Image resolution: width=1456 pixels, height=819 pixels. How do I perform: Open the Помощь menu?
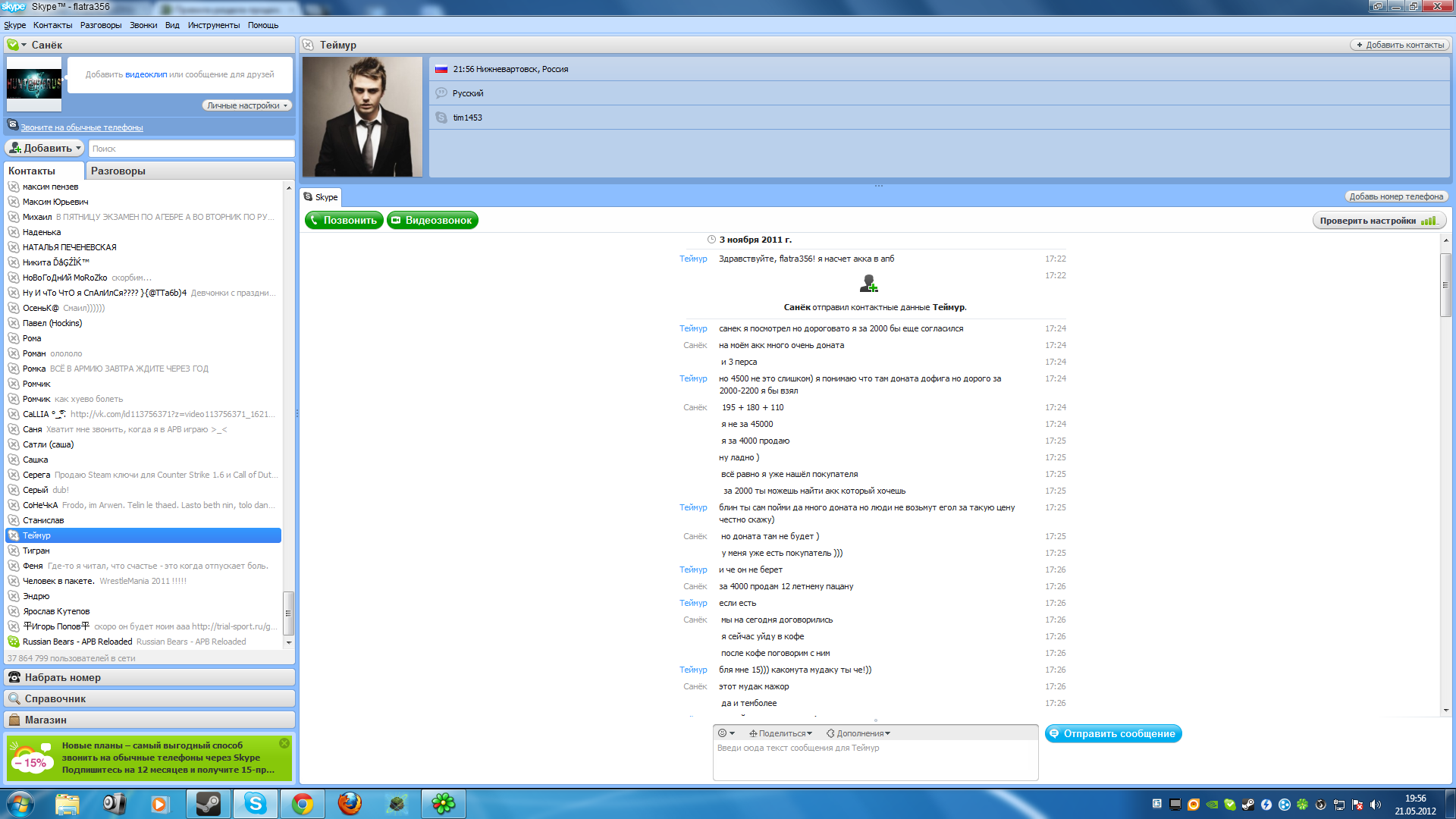[x=263, y=25]
